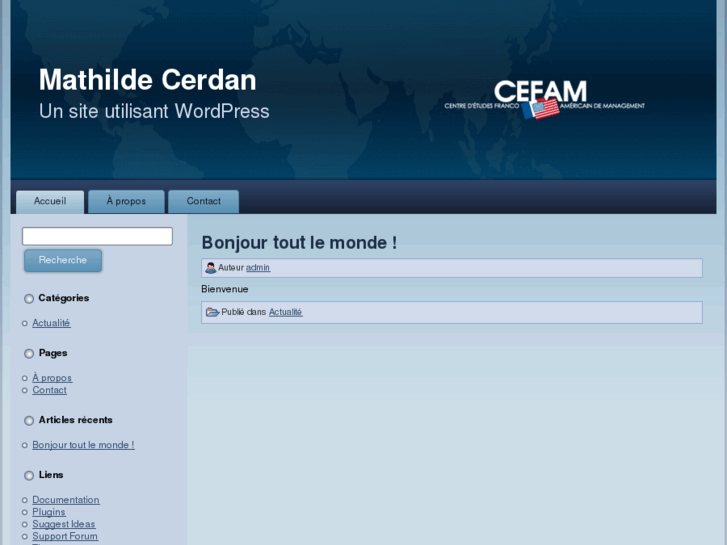Click the CEFAM logo in the header
Image resolution: width=727 pixels, height=545 pixels.
[x=544, y=99]
